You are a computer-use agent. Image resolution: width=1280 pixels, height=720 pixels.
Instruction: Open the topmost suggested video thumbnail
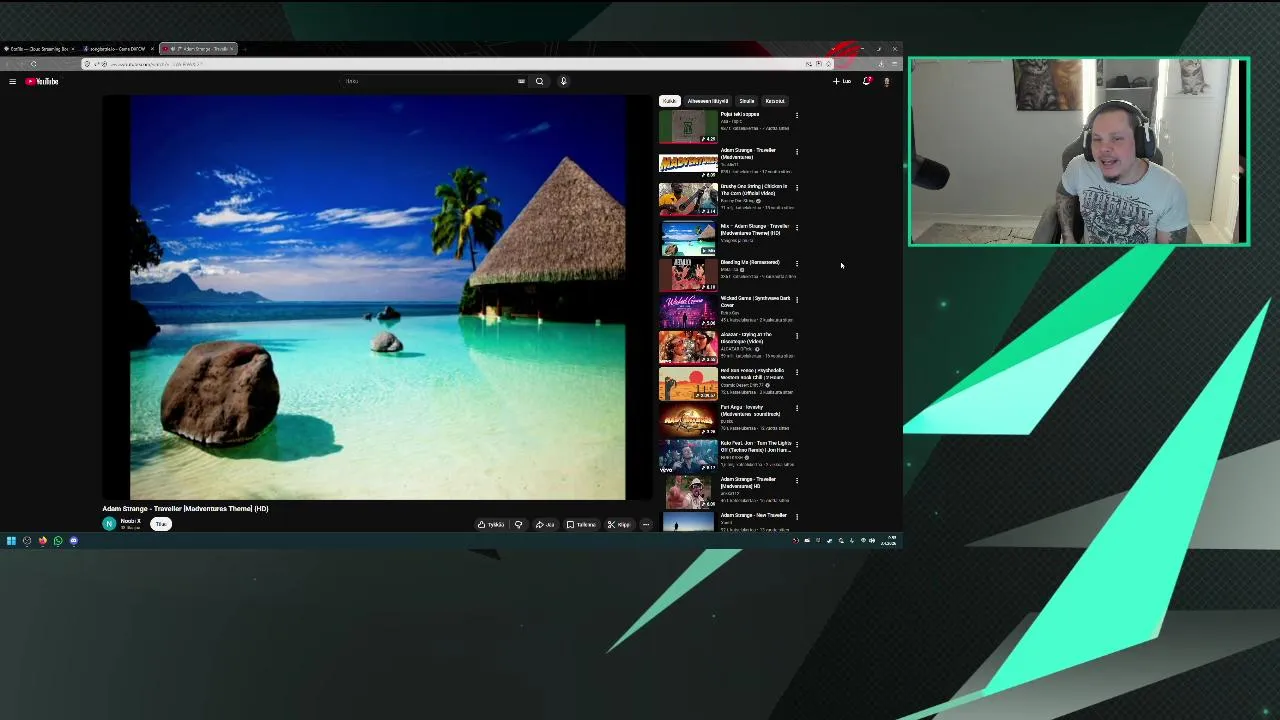688,127
